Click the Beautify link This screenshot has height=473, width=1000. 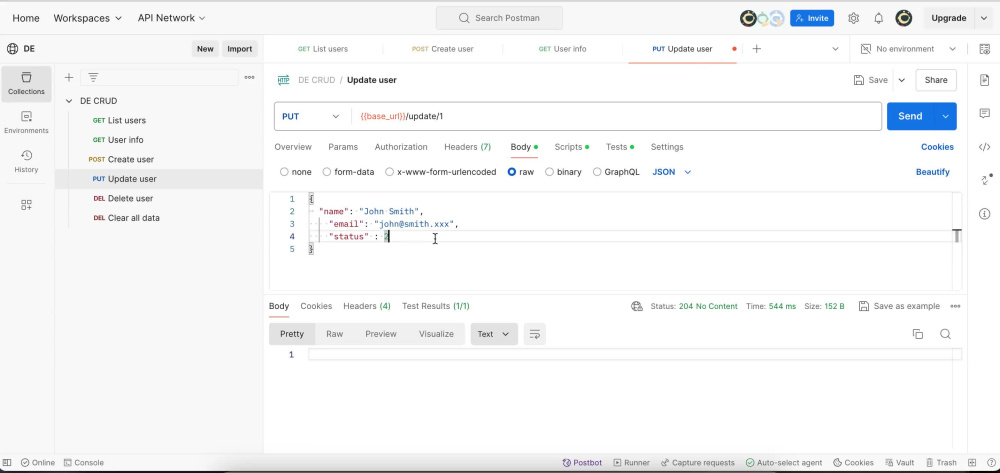tap(932, 172)
